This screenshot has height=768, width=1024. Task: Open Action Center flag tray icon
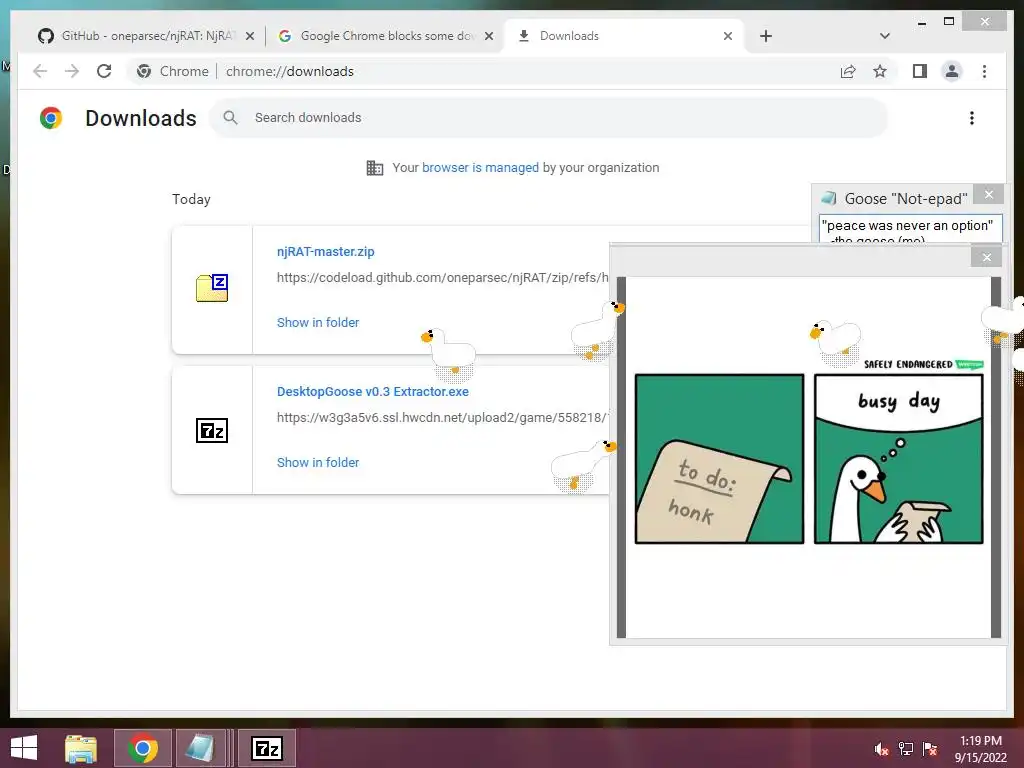coord(930,749)
